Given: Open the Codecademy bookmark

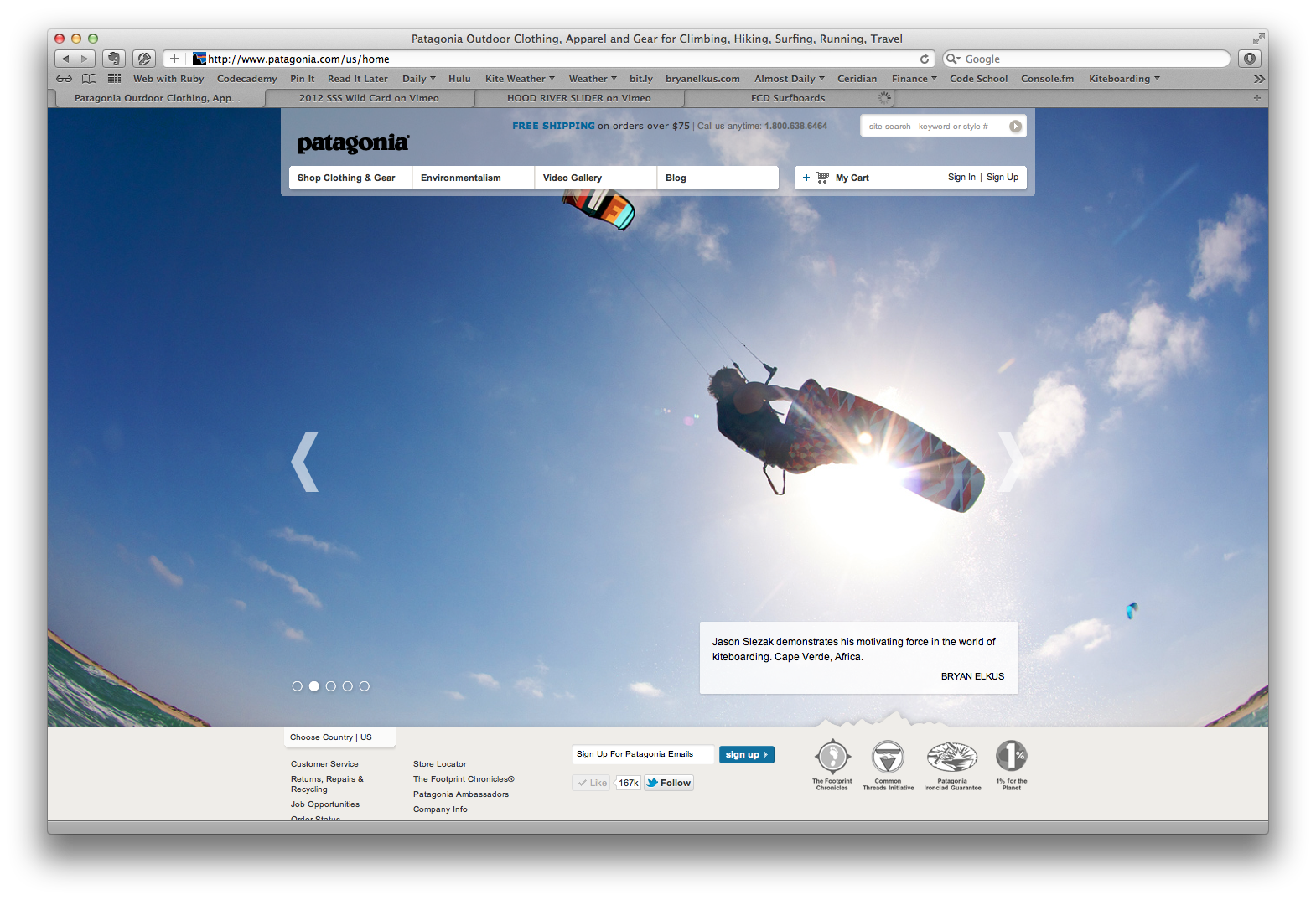Looking at the screenshot, I should click(x=246, y=79).
